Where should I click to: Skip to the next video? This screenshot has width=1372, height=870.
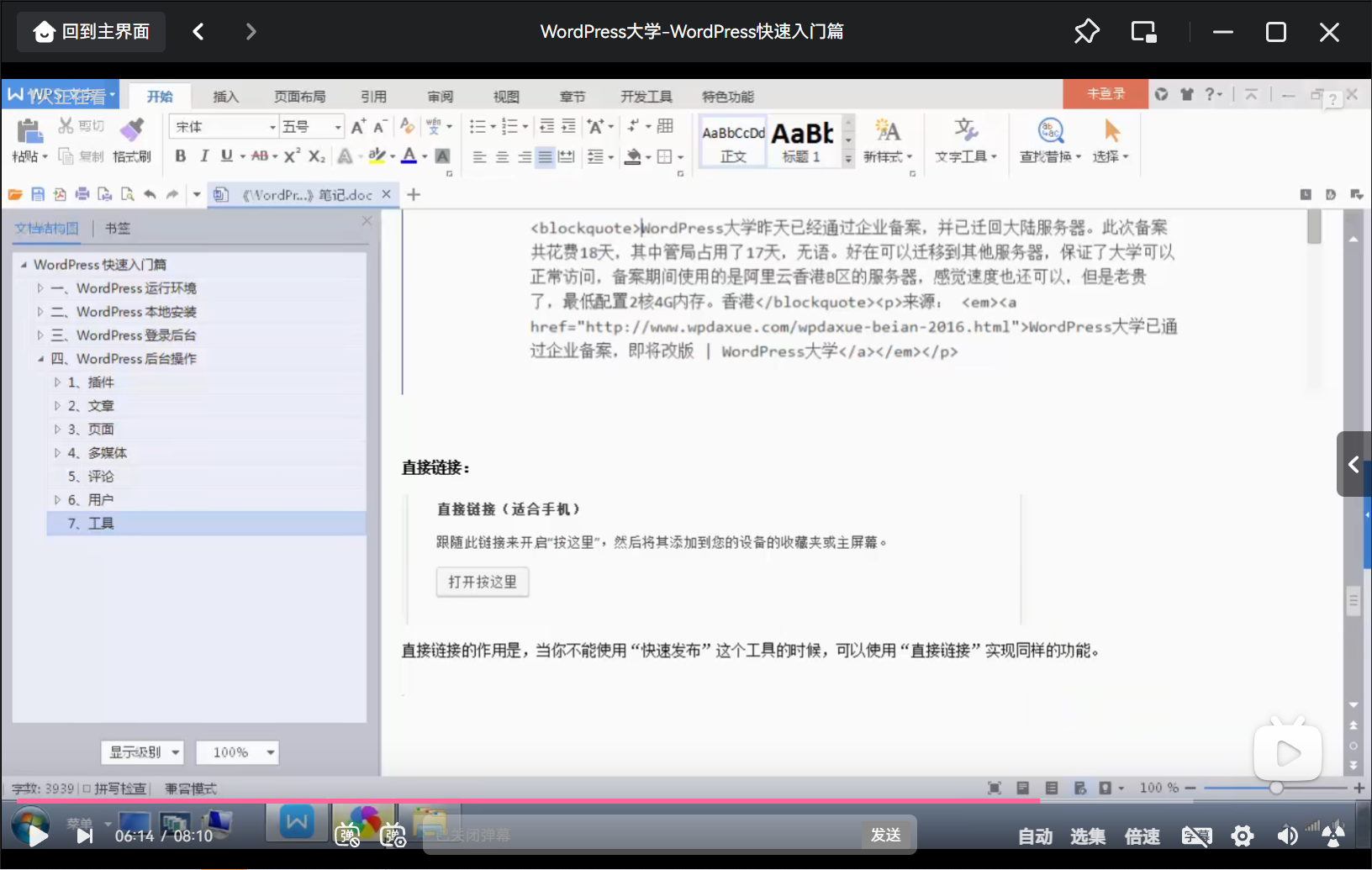(x=85, y=836)
